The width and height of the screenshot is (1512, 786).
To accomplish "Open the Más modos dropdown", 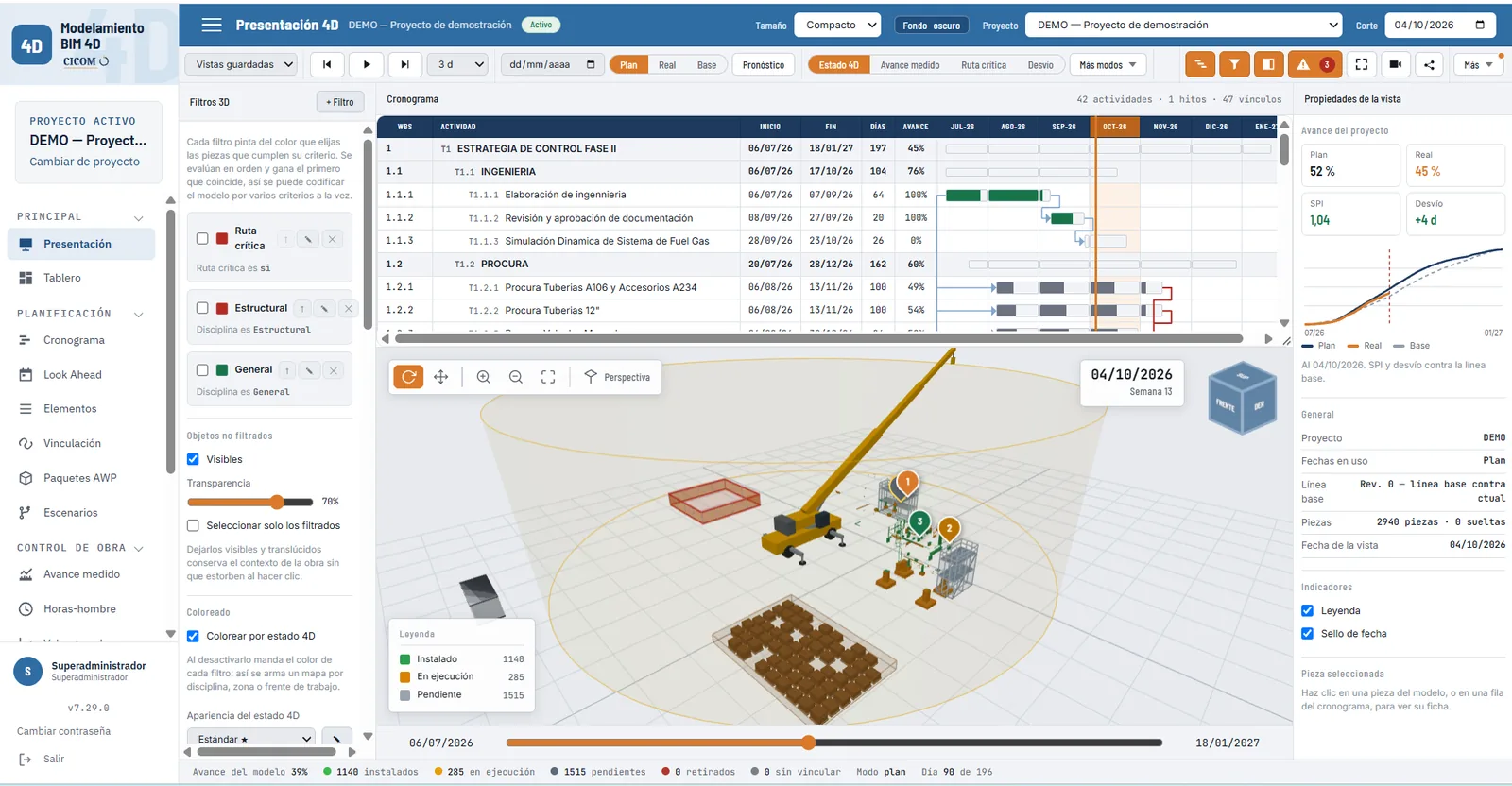I will tap(1108, 65).
